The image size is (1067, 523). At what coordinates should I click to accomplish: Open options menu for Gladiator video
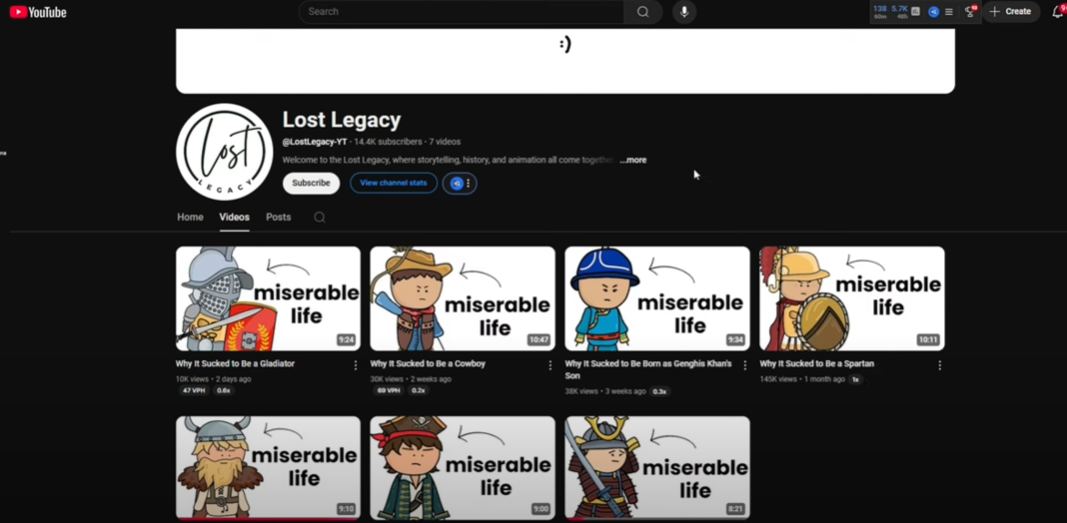(355, 365)
